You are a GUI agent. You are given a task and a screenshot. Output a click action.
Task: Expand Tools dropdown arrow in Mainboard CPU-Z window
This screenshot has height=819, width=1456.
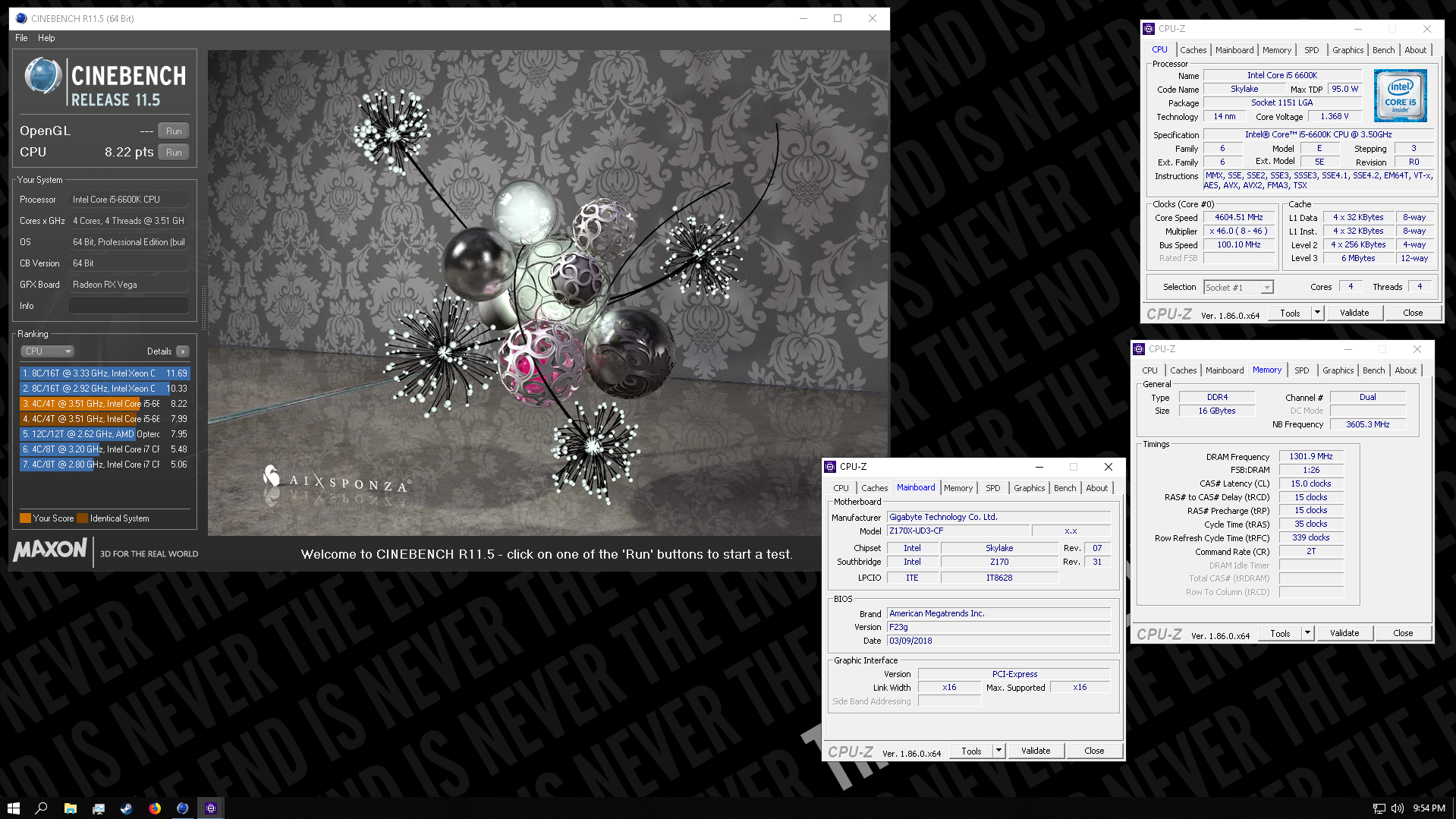[x=998, y=751]
